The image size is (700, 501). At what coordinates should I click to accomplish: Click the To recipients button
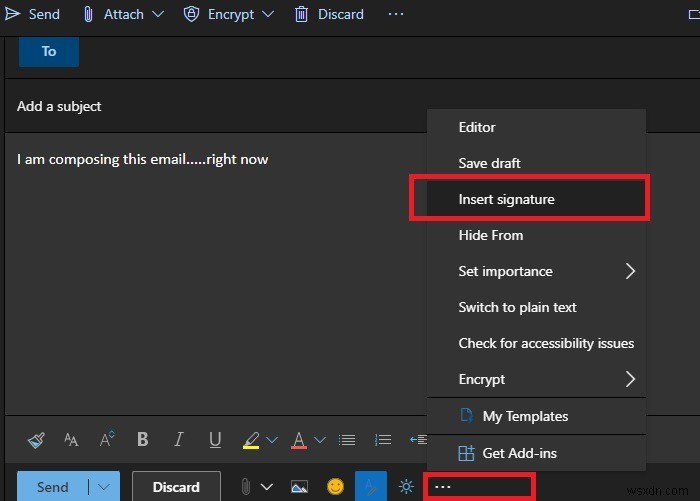coord(49,52)
